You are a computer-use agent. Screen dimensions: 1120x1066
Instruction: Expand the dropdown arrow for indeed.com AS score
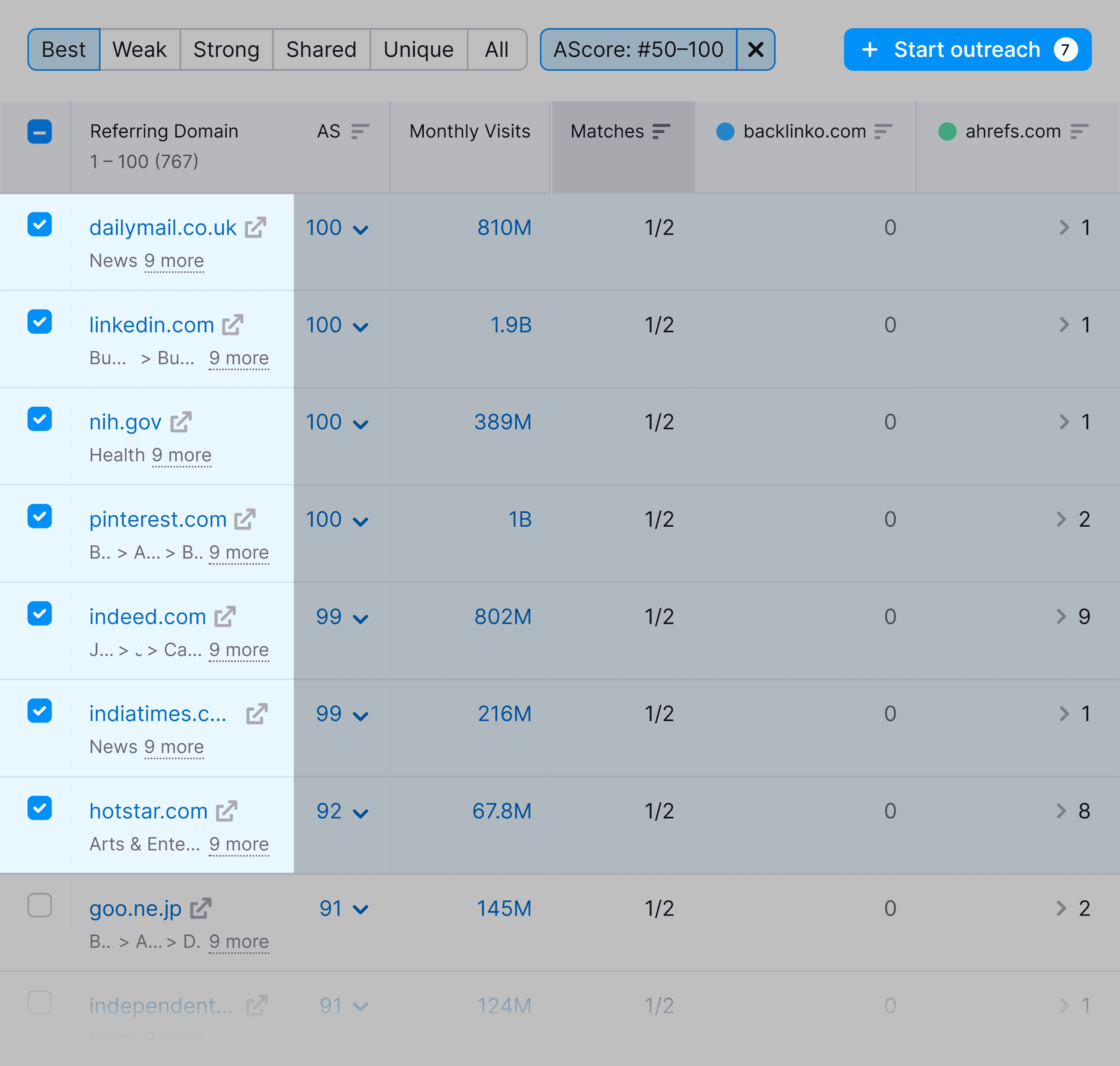362,616
